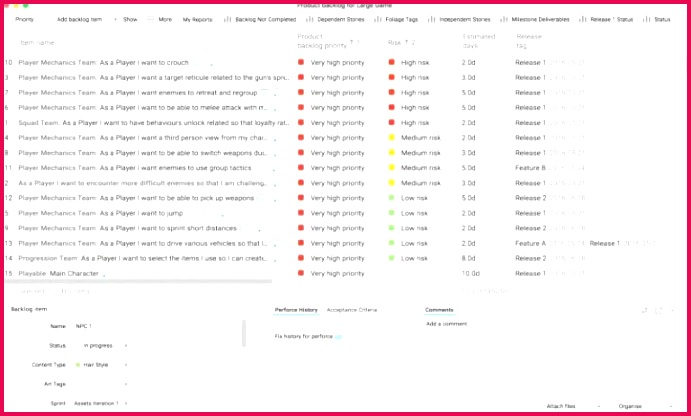This screenshot has width=691, height=416.
Task: Click sort arrow on Product backlog priority column
Action: tap(352, 42)
